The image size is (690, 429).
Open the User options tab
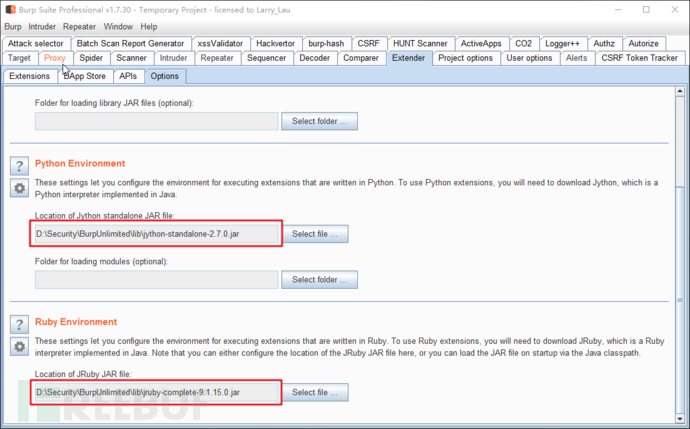[x=529, y=58]
